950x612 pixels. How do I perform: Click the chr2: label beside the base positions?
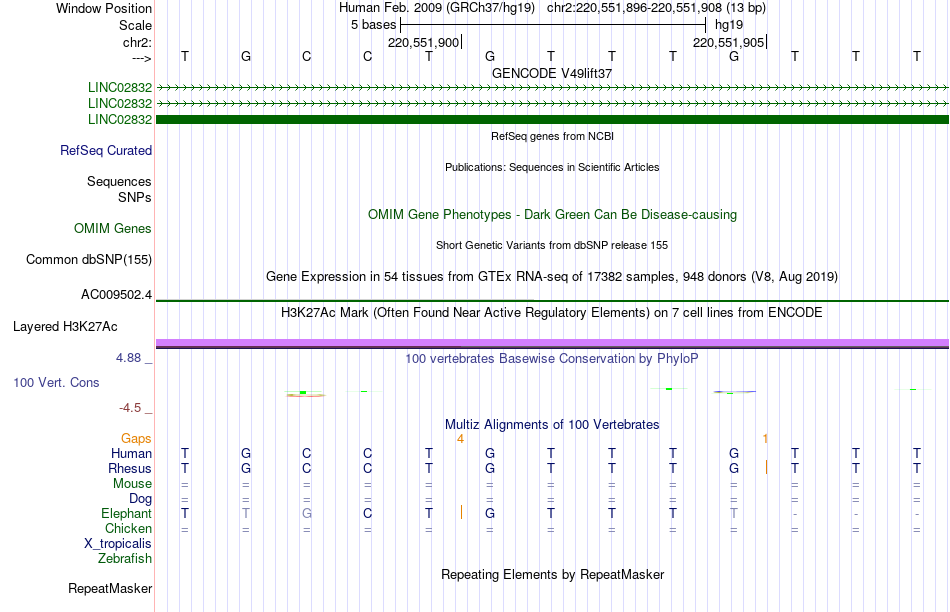(x=137, y=42)
